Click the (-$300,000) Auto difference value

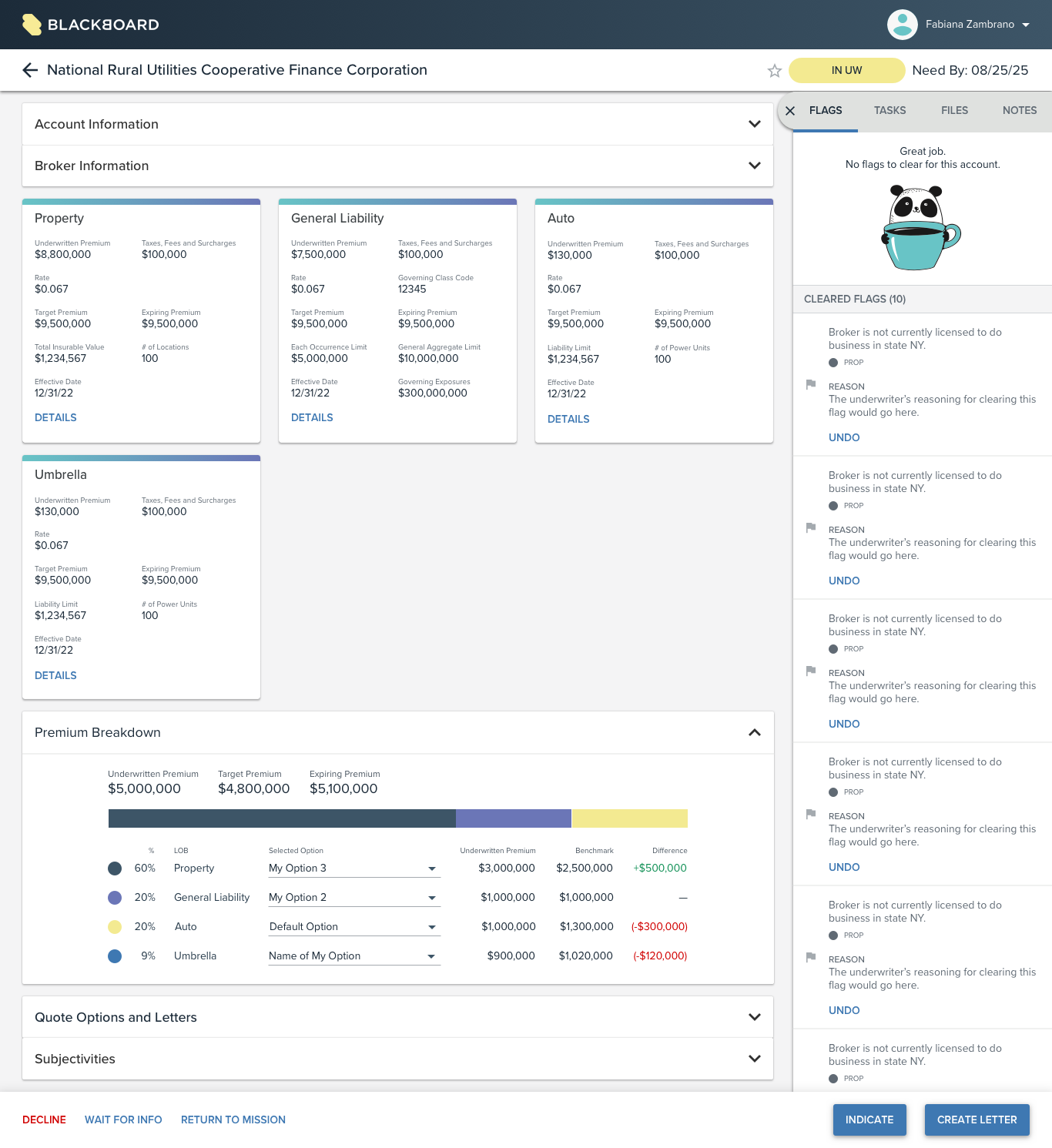[659, 926]
